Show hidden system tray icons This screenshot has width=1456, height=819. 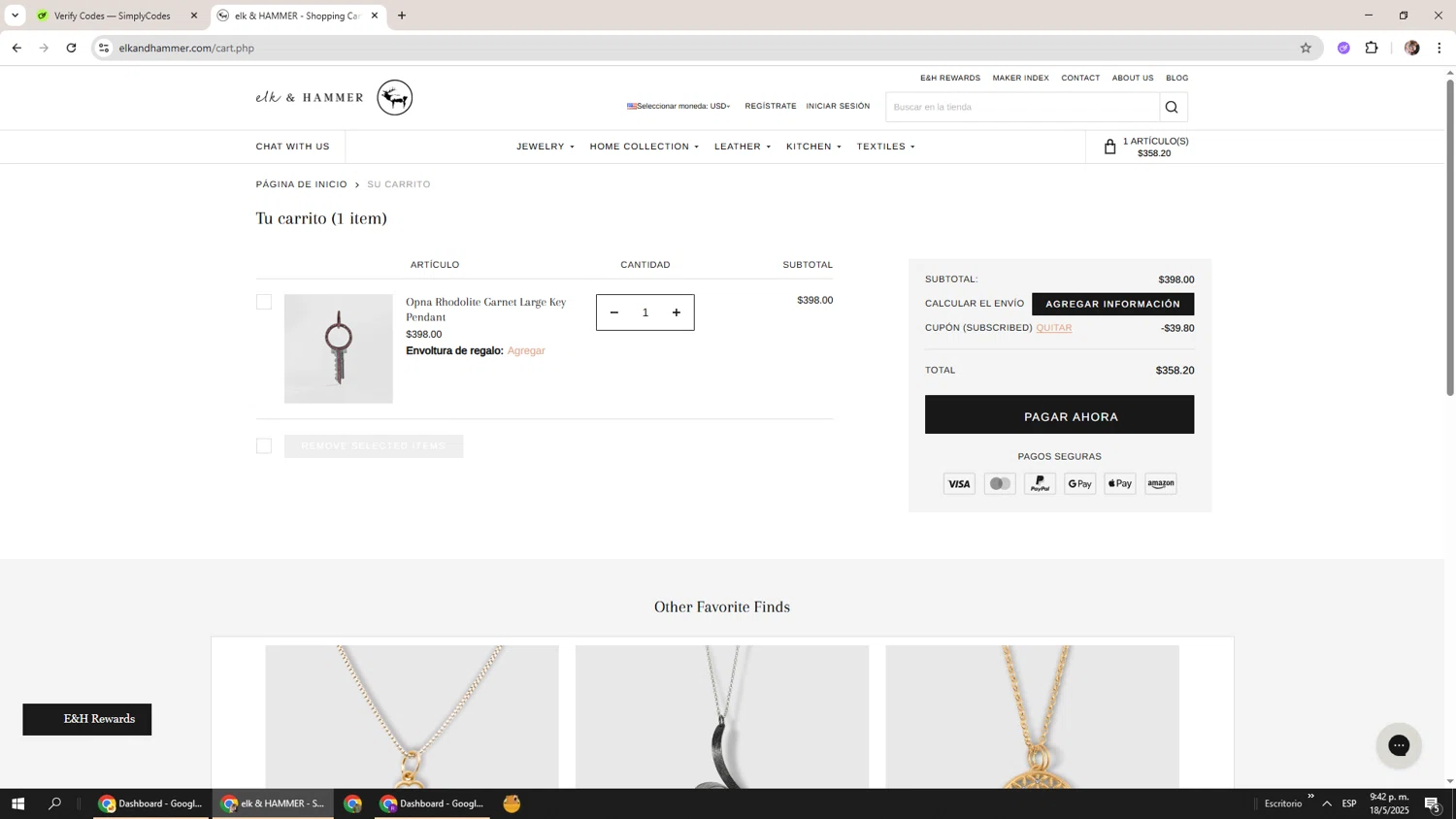pos(1327,803)
